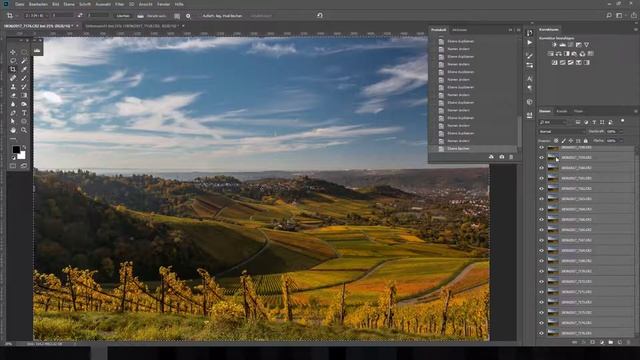640x360 pixels.
Task: Select the Eyedropper tool
Action: click(24, 69)
